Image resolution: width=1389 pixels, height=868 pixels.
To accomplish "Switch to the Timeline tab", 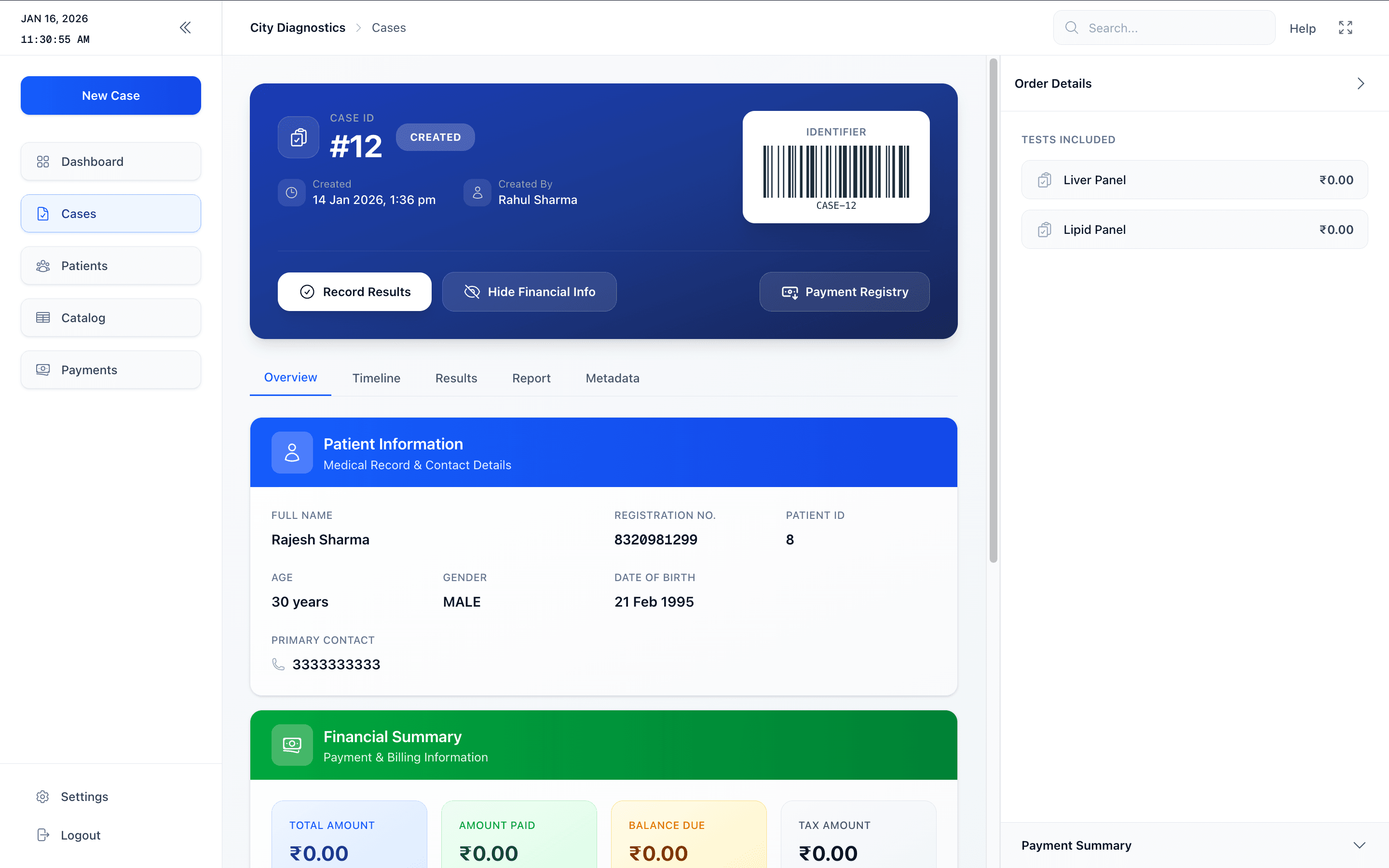I will point(376,378).
